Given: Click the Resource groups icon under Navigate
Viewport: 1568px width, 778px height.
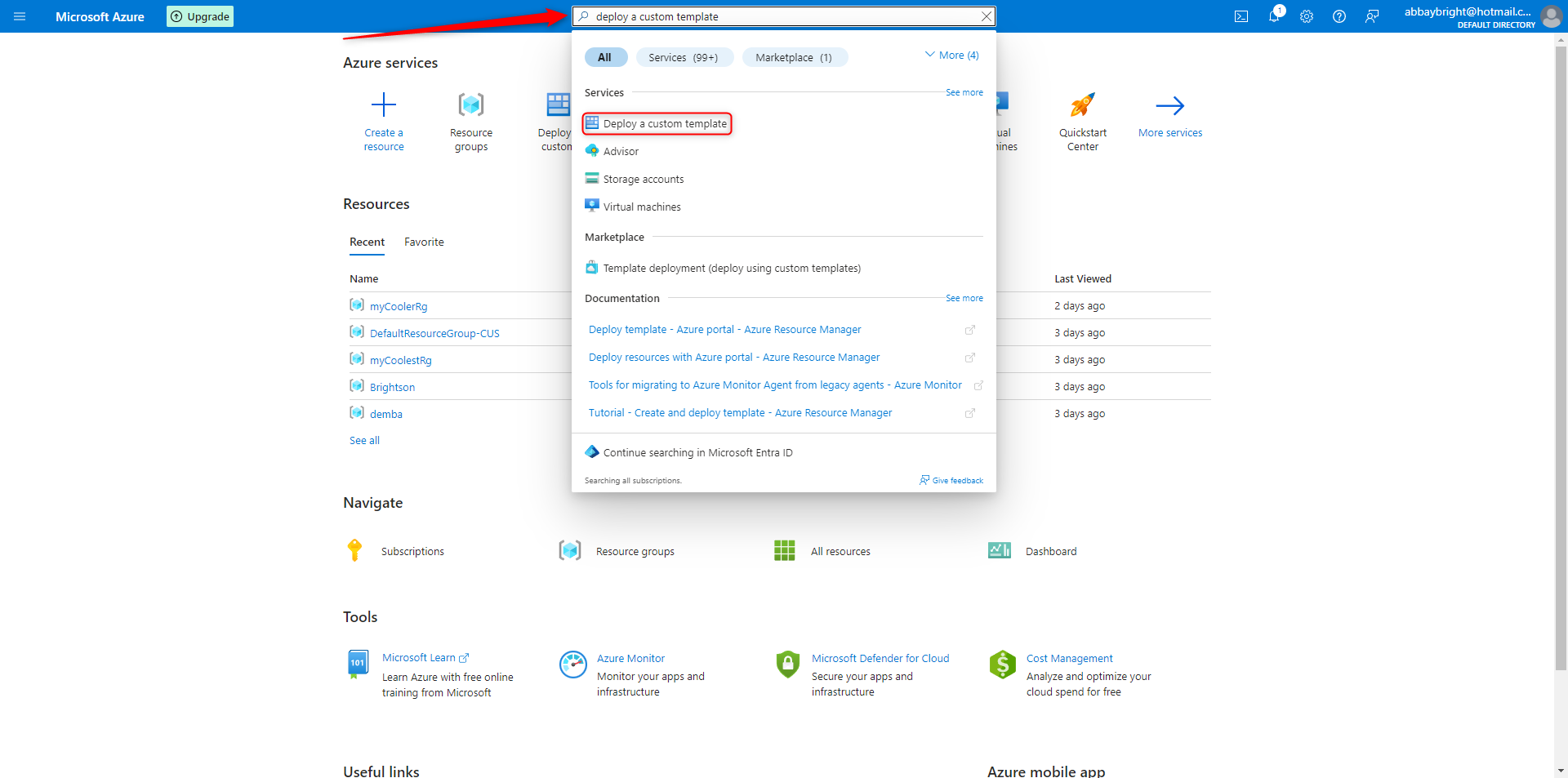Looking at the screenshot, I should [x=570, y=551].
